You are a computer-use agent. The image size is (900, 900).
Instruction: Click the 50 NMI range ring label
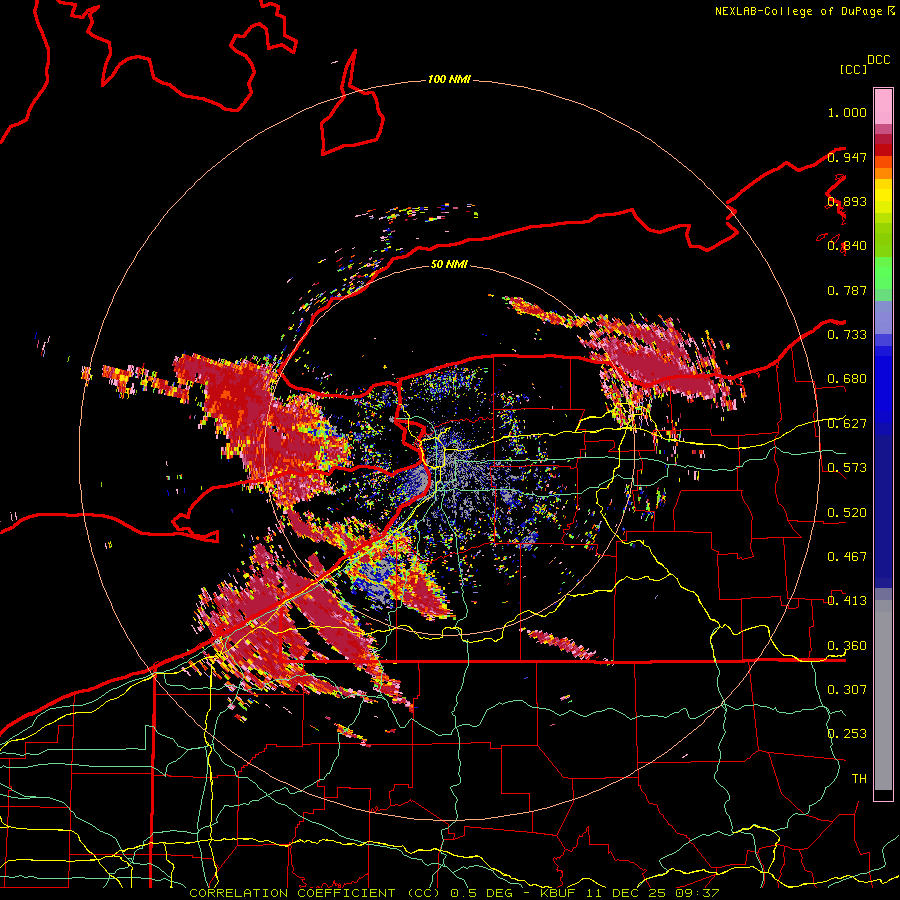[x=449, y=264]
